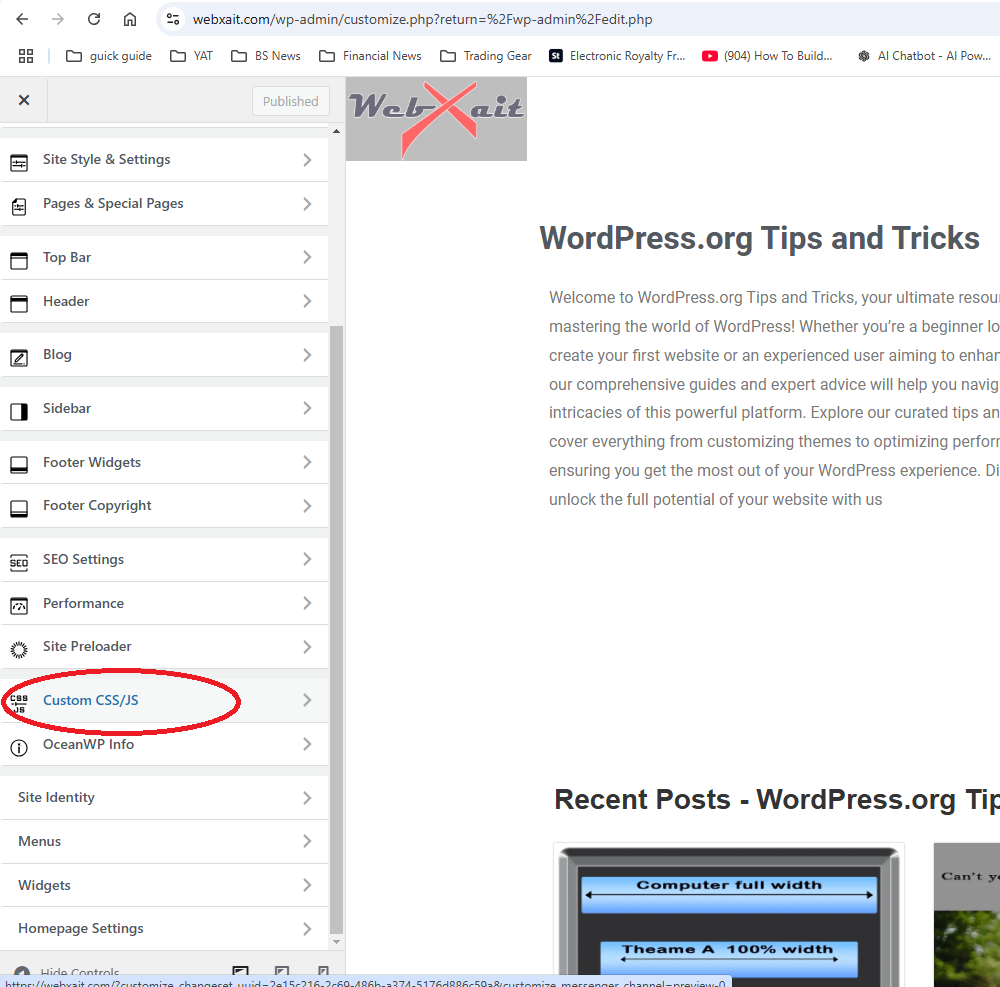This screenshot has width=1000, height=987.
Task: Reload the page with the refresh icon
Action: [94, 19]
